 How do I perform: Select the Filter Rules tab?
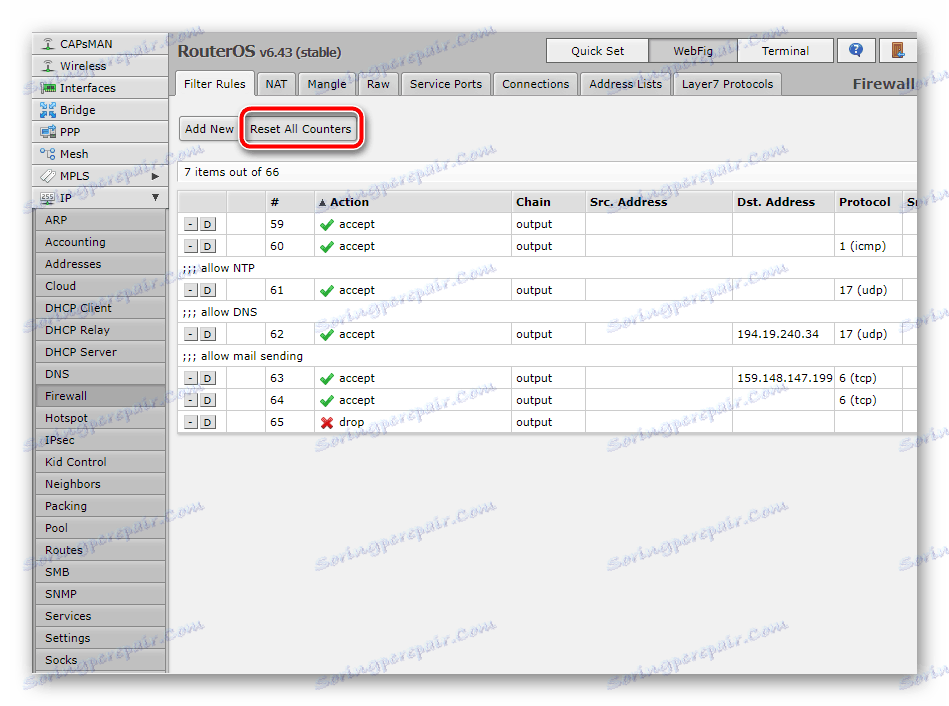[215, 84]
